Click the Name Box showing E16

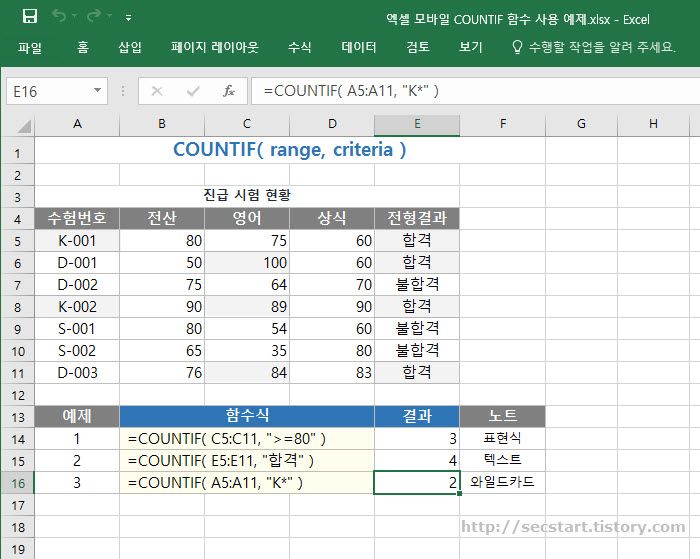point(57,92)
